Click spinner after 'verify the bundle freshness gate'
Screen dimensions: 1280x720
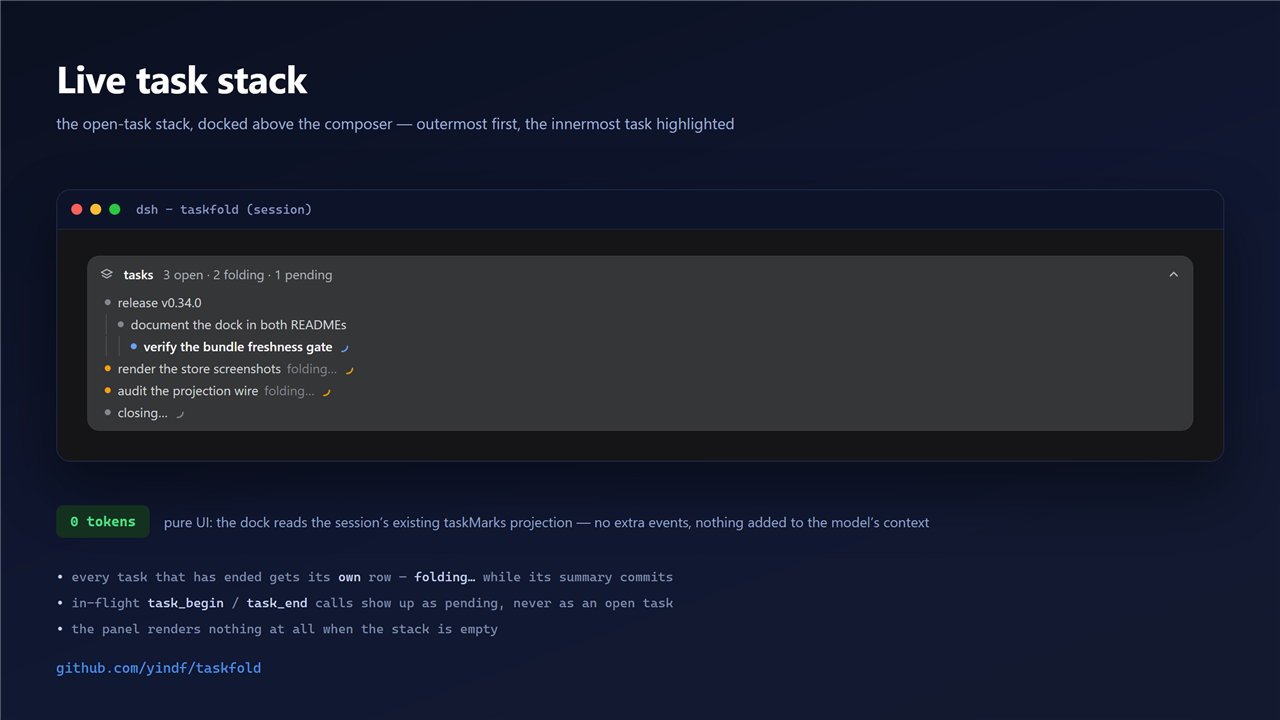point(345,348)
